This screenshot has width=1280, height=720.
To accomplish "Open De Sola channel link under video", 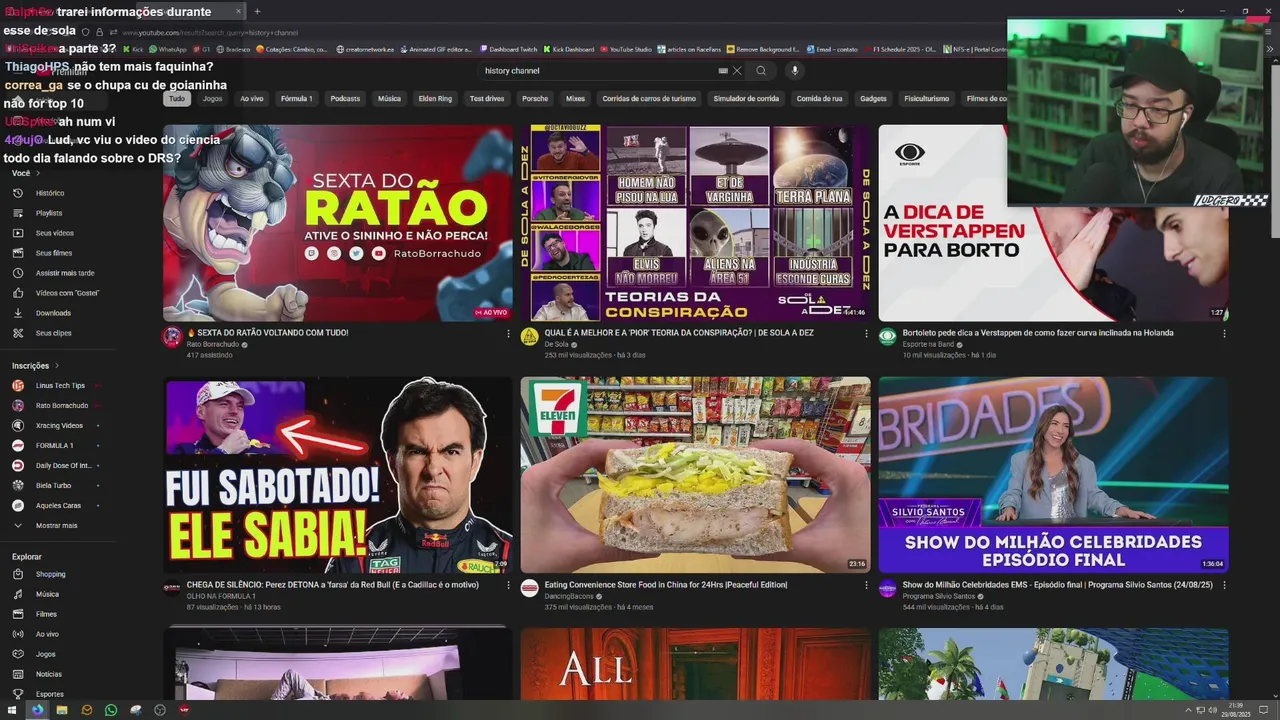I will point(556,344).
